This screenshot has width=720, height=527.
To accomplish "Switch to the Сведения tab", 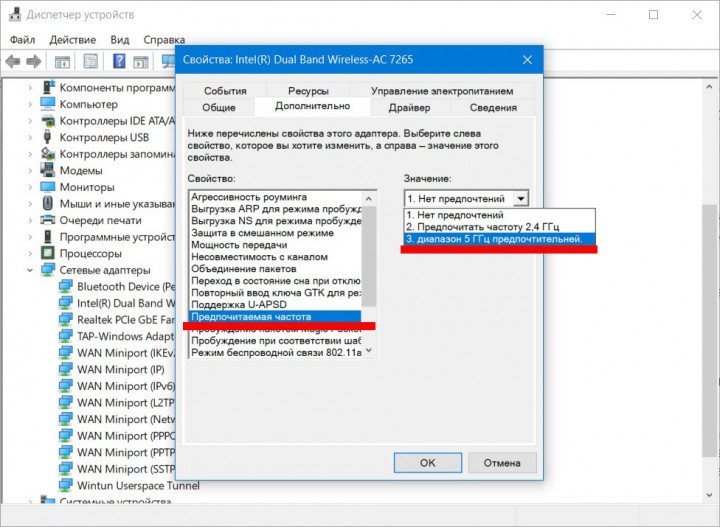I will (x=493, y=107).
